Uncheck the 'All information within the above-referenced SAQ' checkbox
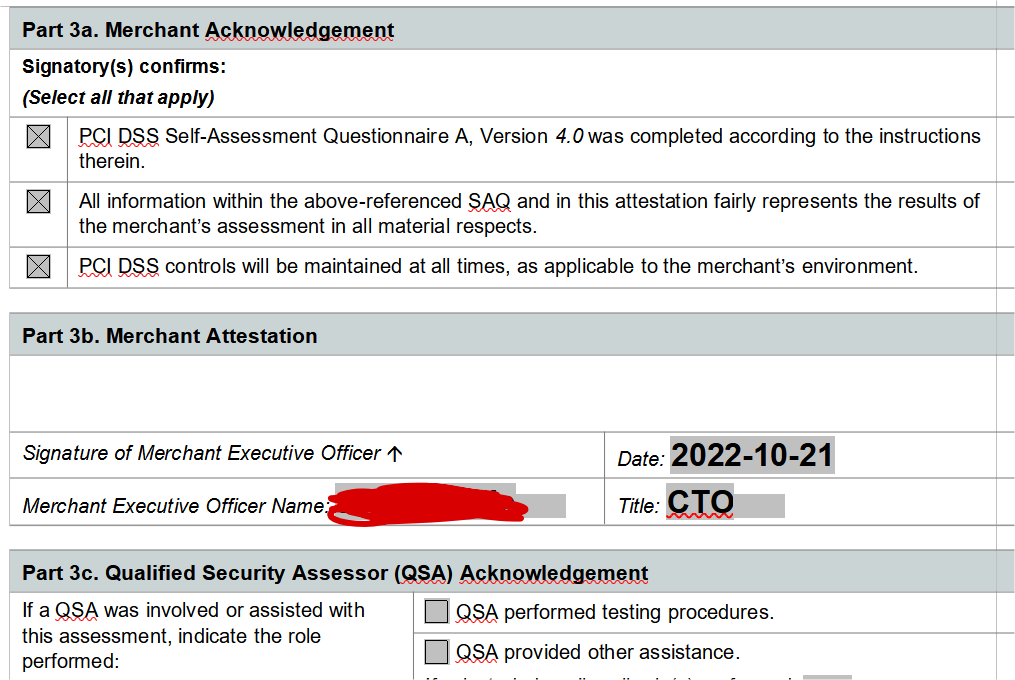This screenshot has width=1015, height=680. tap(38, 201)
